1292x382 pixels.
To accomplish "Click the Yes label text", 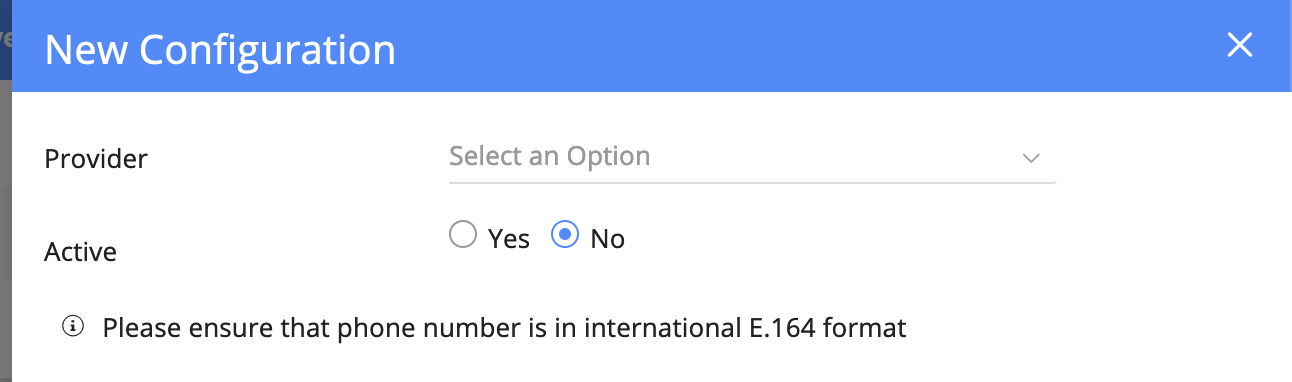I will [x=509, y=239].
